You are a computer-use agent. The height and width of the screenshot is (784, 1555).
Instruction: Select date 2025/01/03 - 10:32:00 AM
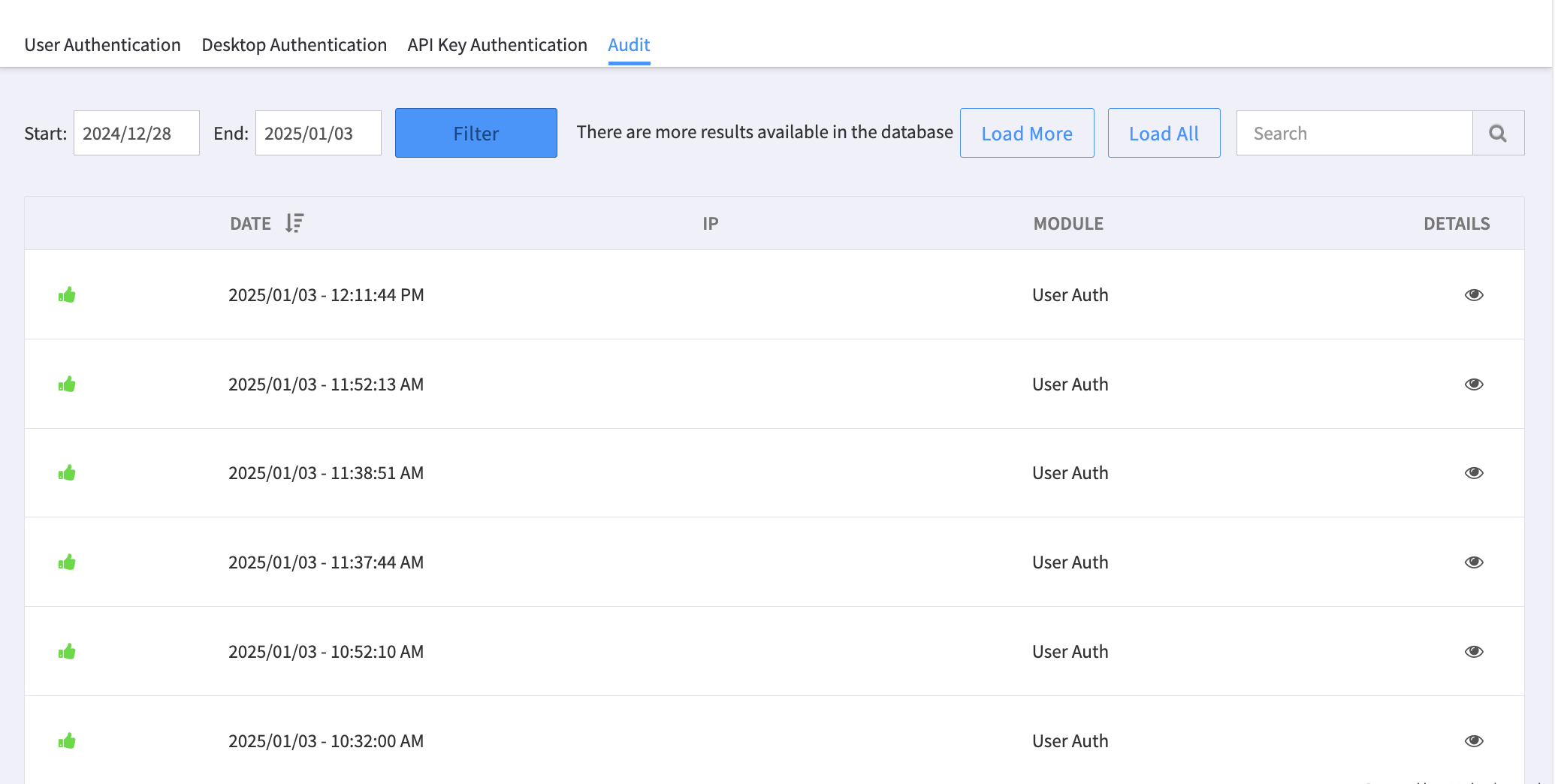326,741
